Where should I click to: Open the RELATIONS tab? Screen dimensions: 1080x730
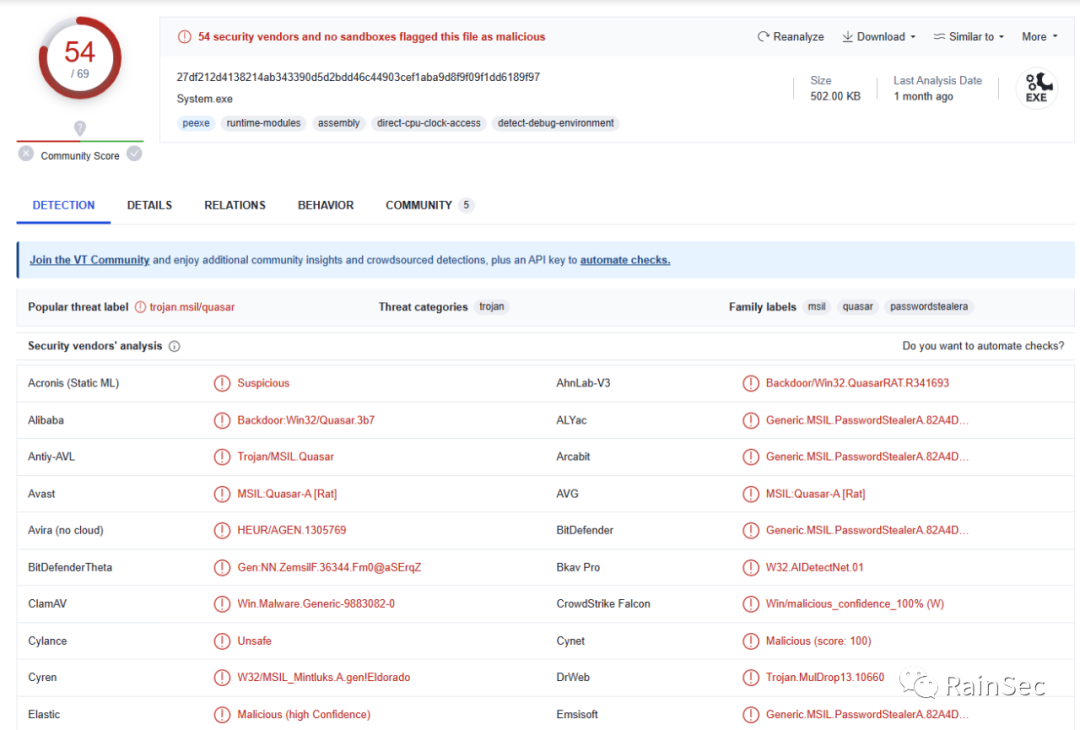pyautogui.click(x=235, y=205)
